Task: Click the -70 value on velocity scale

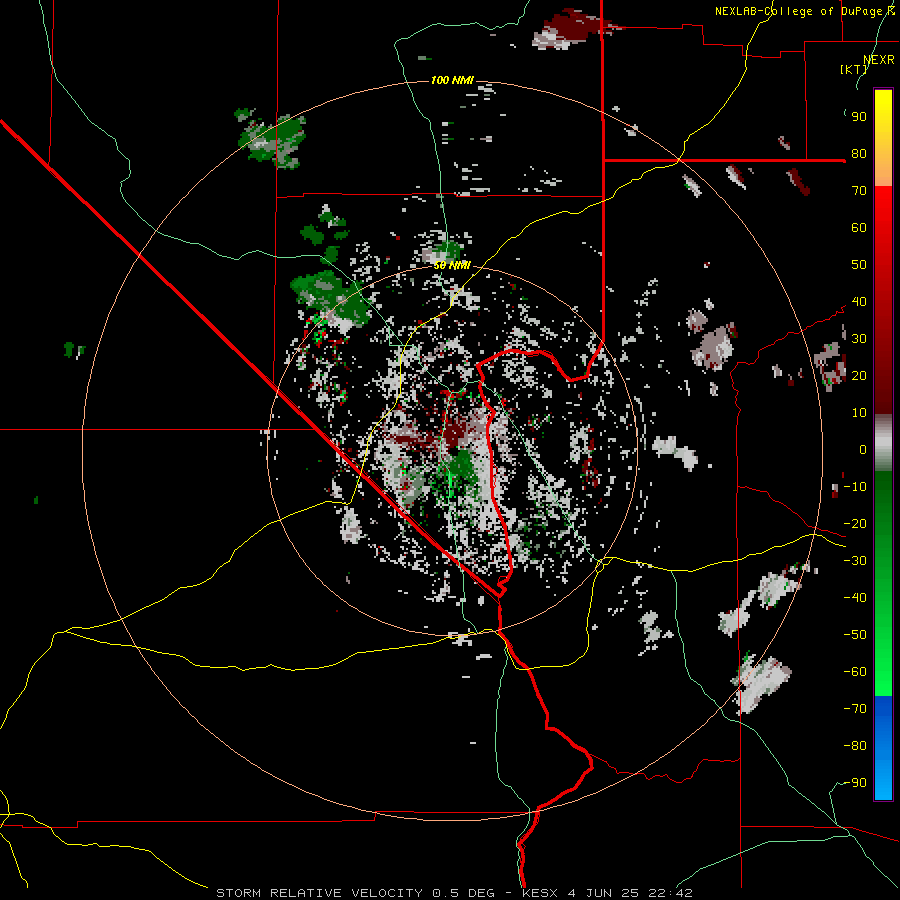Action: (x=855, y=709)
